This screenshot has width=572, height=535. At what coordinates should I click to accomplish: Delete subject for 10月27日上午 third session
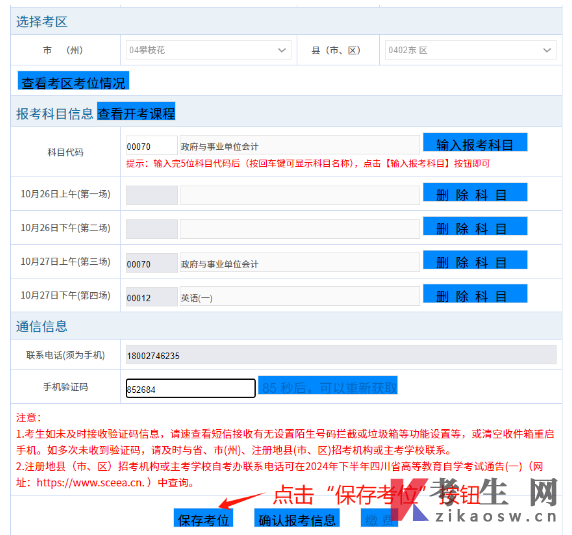tap(475, 260)
